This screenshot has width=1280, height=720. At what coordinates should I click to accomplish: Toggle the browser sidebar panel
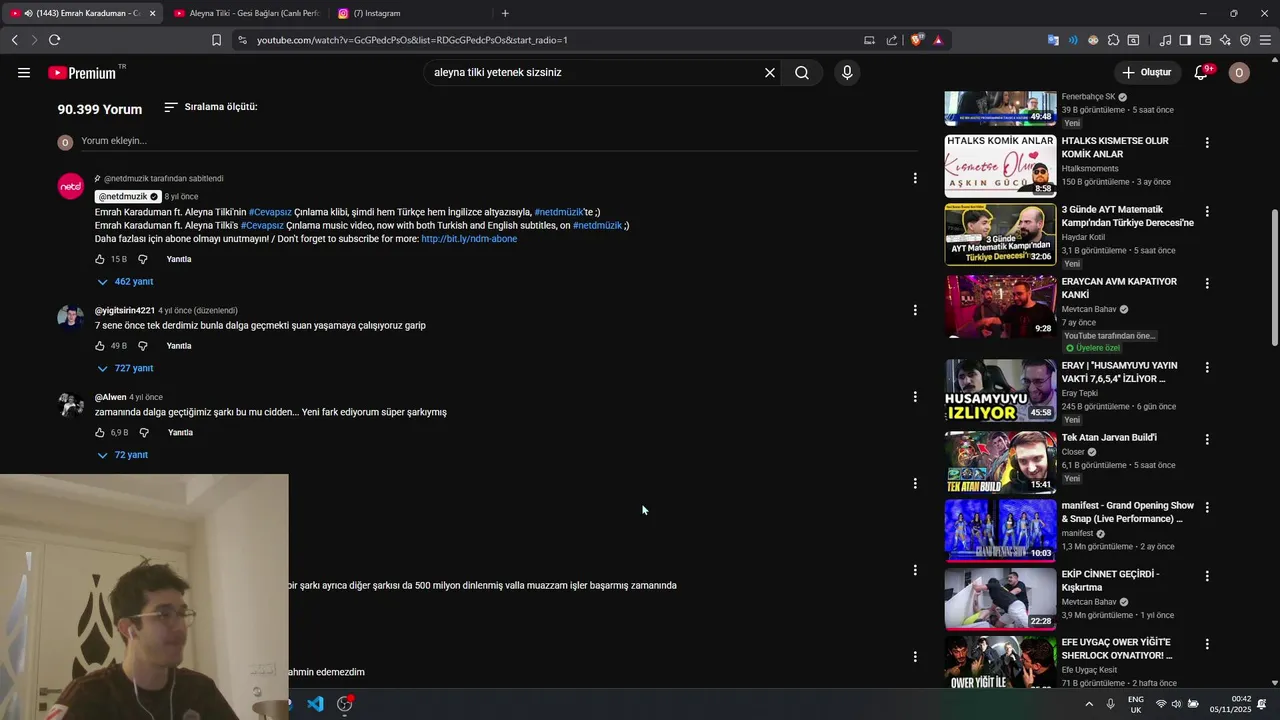(x=1185, y=40)
